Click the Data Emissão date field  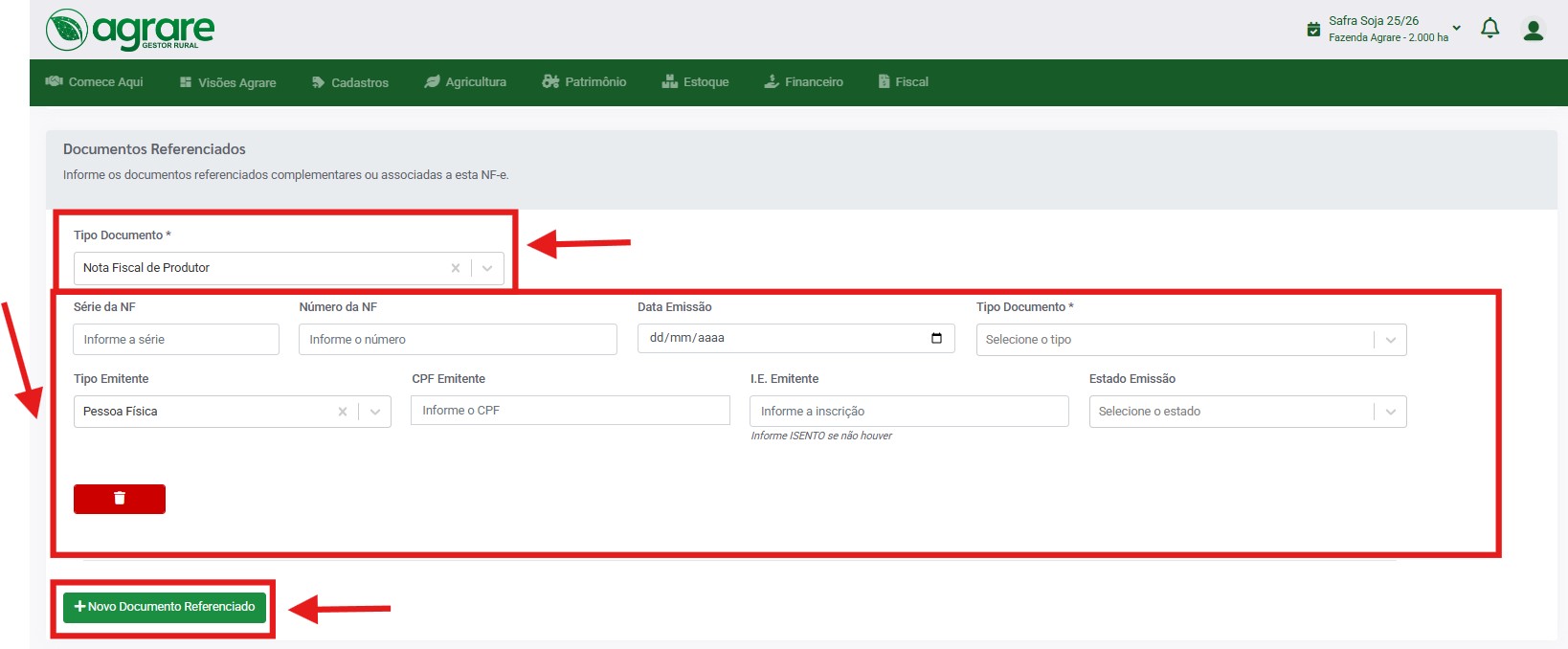click(x=796, y=338)
